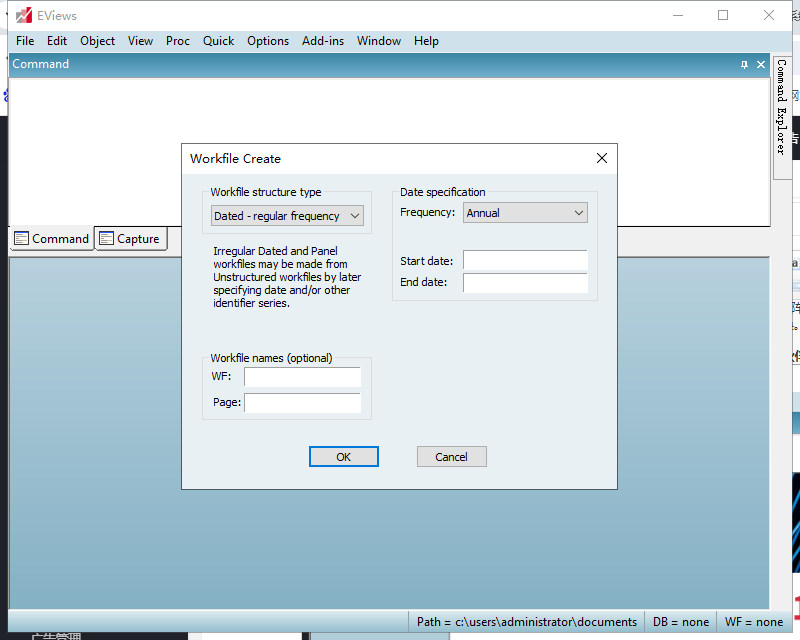Expand the Frequency dropdown showing Annual

(526, 213)
